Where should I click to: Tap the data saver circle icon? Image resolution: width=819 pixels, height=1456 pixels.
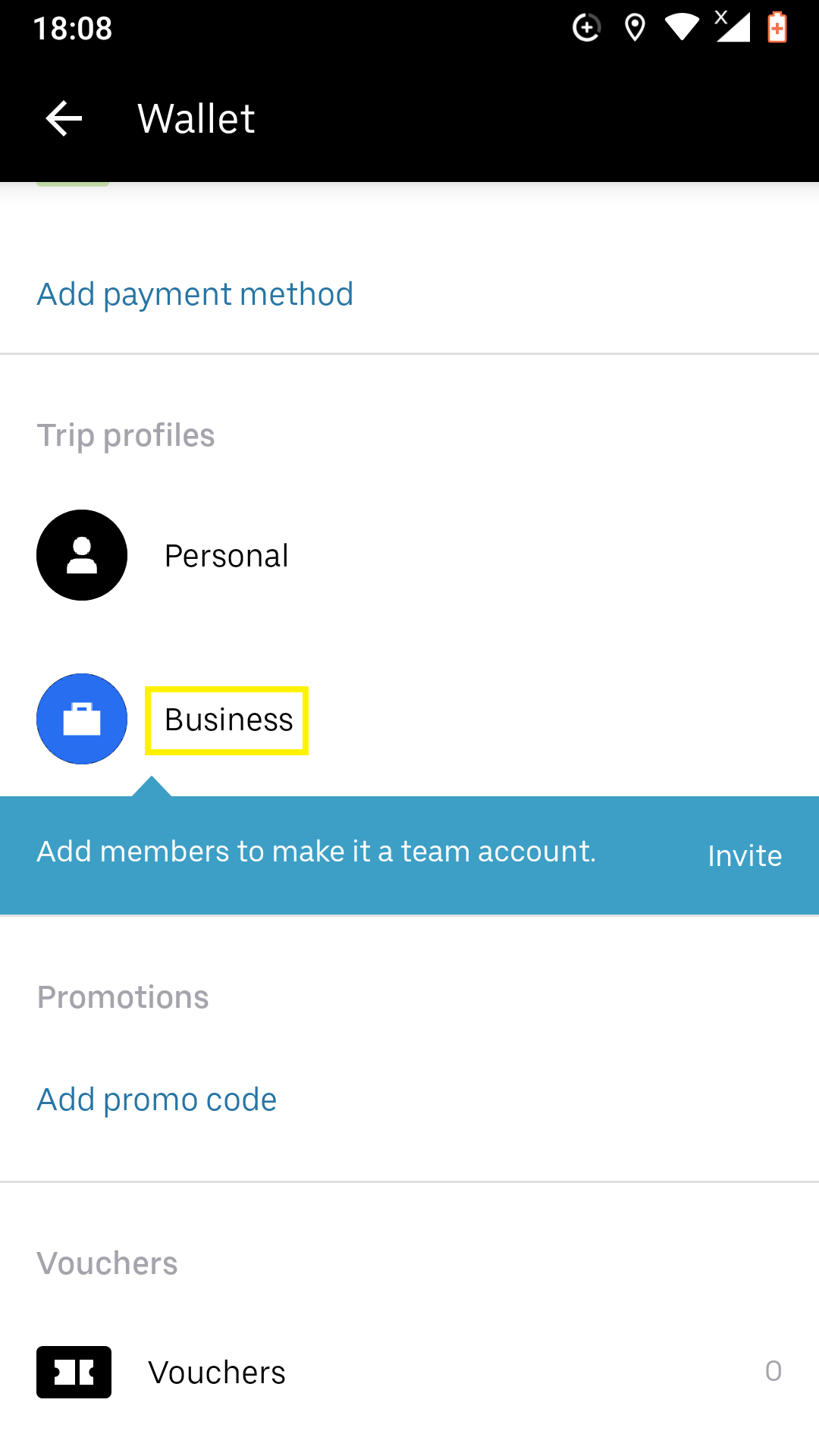[586, 28]
